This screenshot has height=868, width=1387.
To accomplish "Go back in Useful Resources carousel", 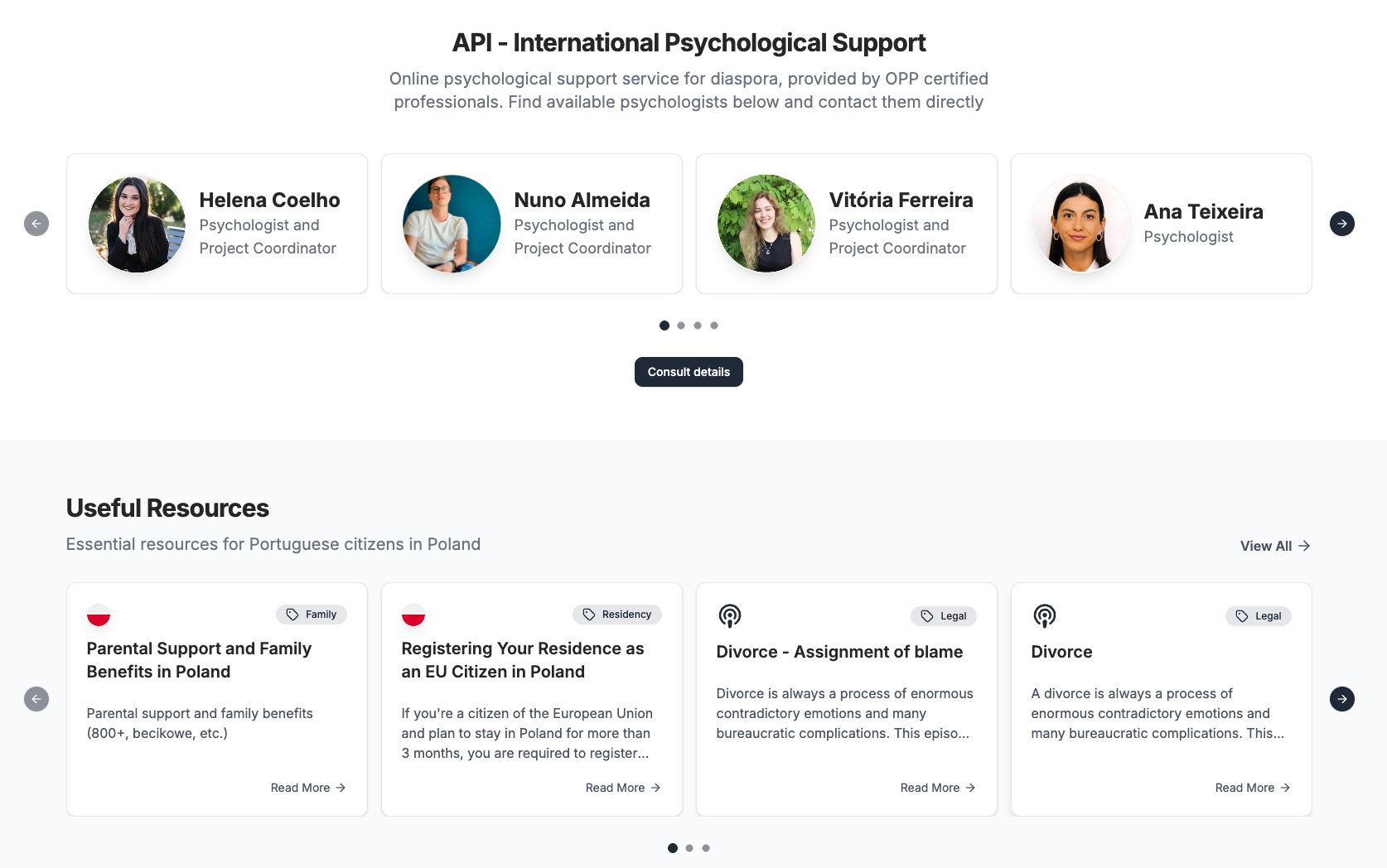I will pos(36,698).
